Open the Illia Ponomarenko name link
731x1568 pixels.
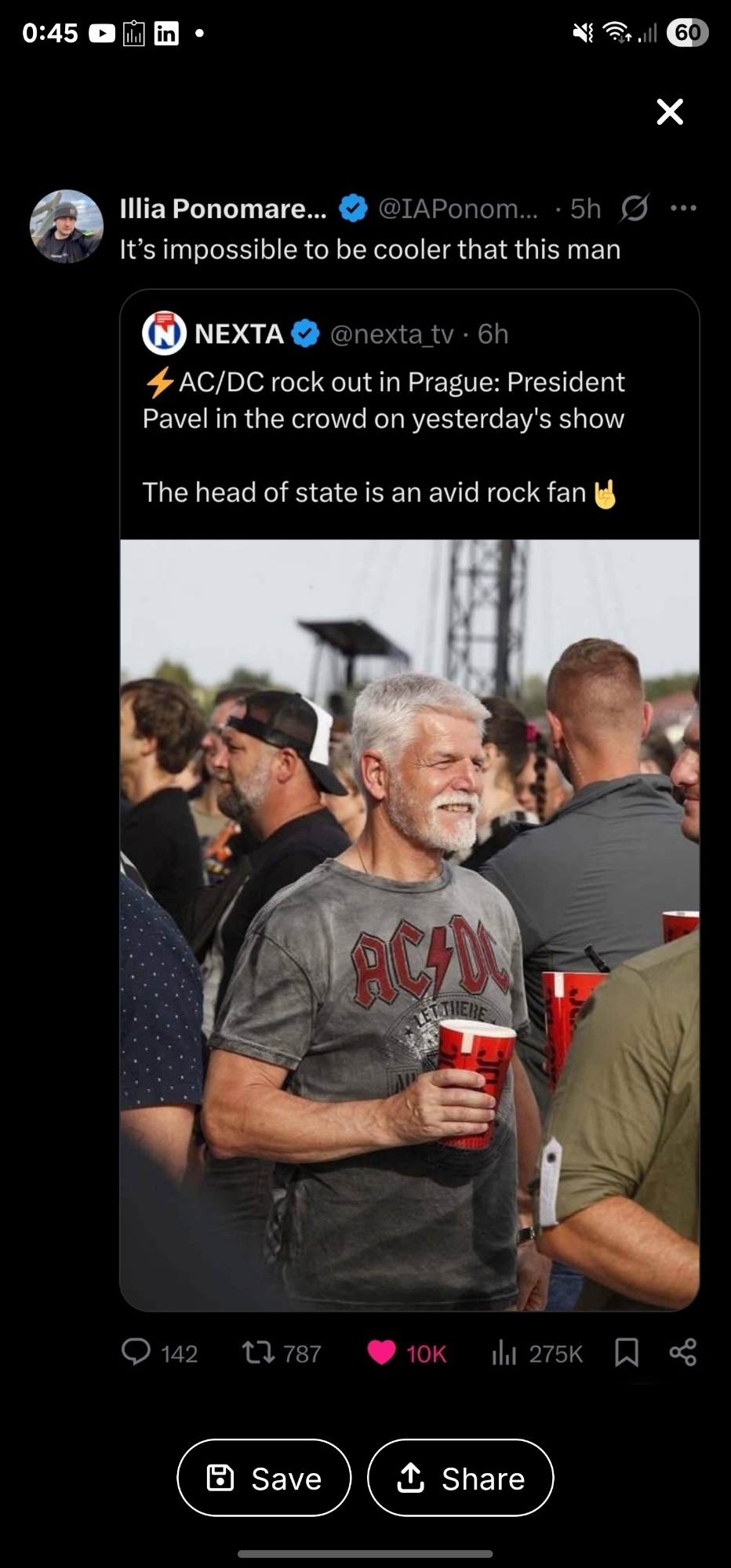(223, 209)
